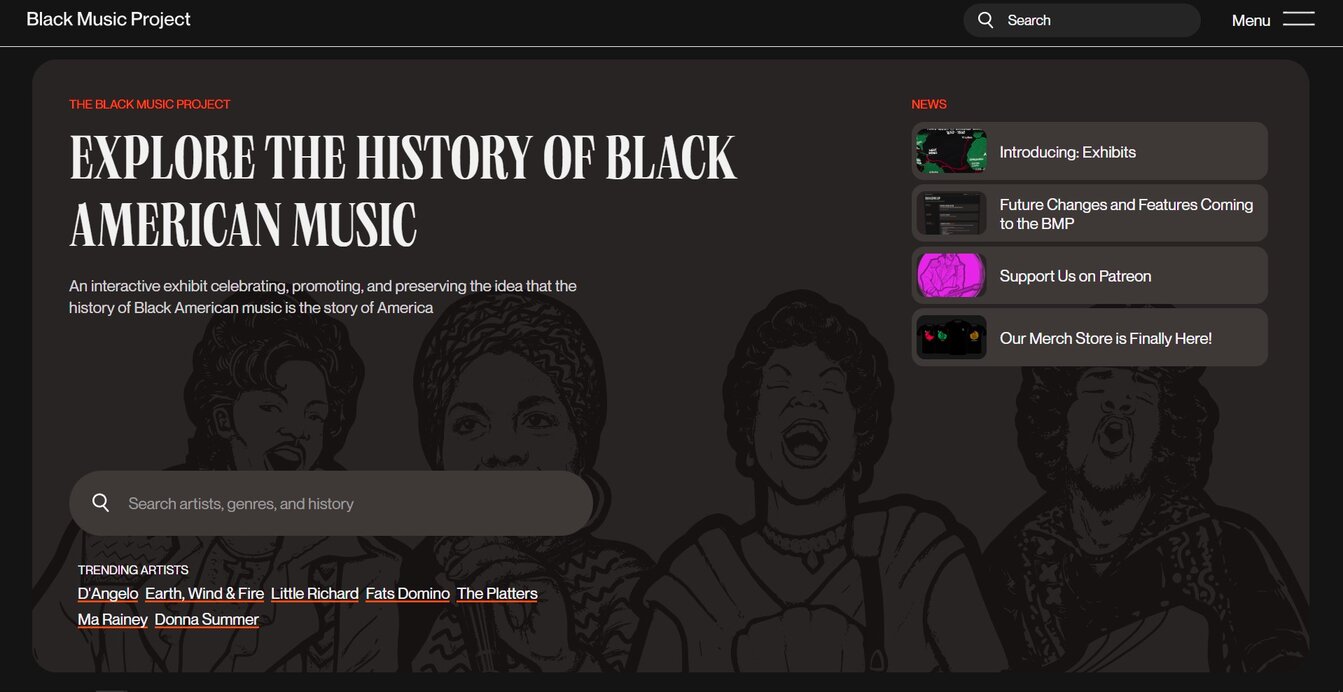Image resolution: width=1343 pixels, height=692 pixels.
Task: Click the magnifier icon inside the hero search box
Action: [x=100, y=502]
